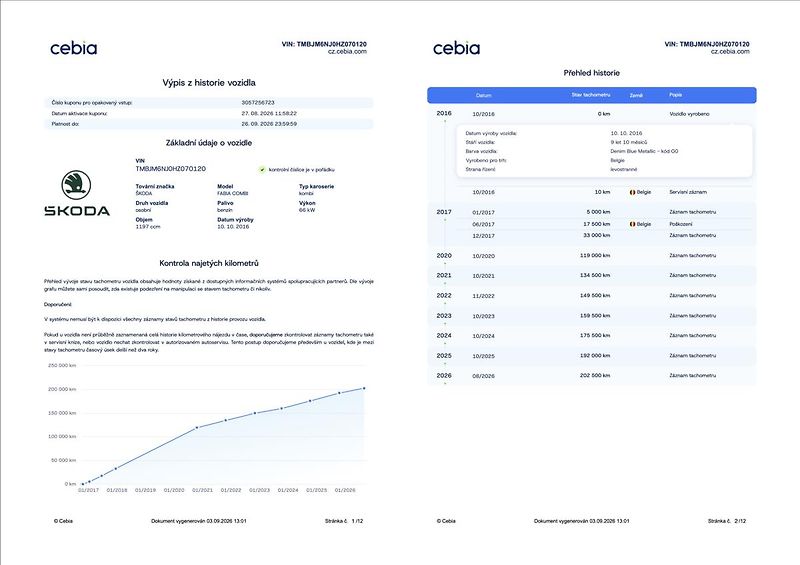Select odometer value '134 500 km'

click(595, 275)
